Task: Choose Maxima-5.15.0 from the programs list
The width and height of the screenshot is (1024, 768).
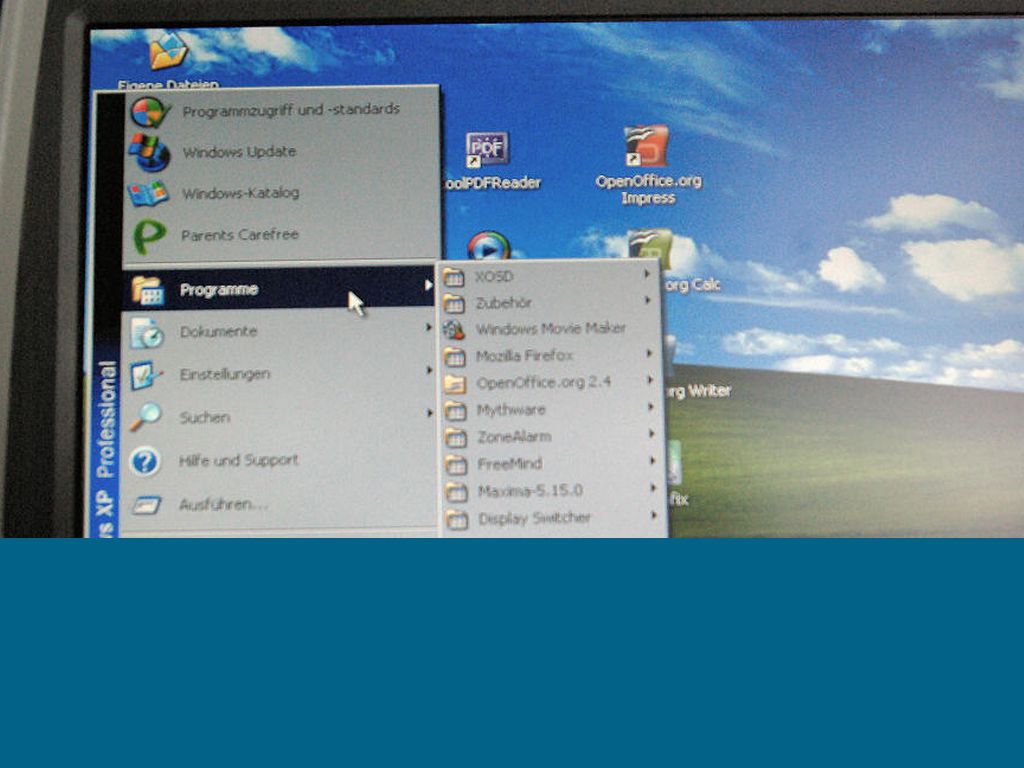Action: [x=529, y=491]
